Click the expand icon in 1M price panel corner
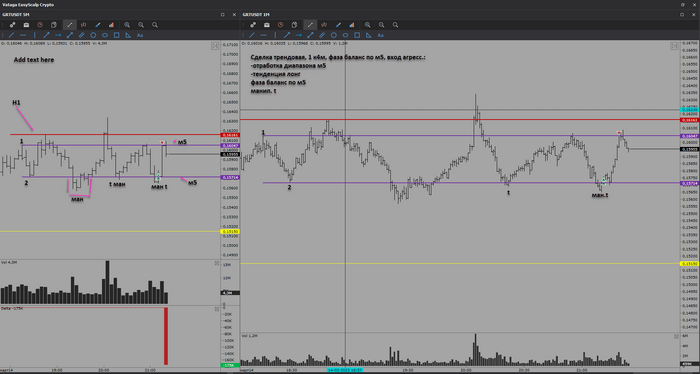 click(x=674, y=46)
